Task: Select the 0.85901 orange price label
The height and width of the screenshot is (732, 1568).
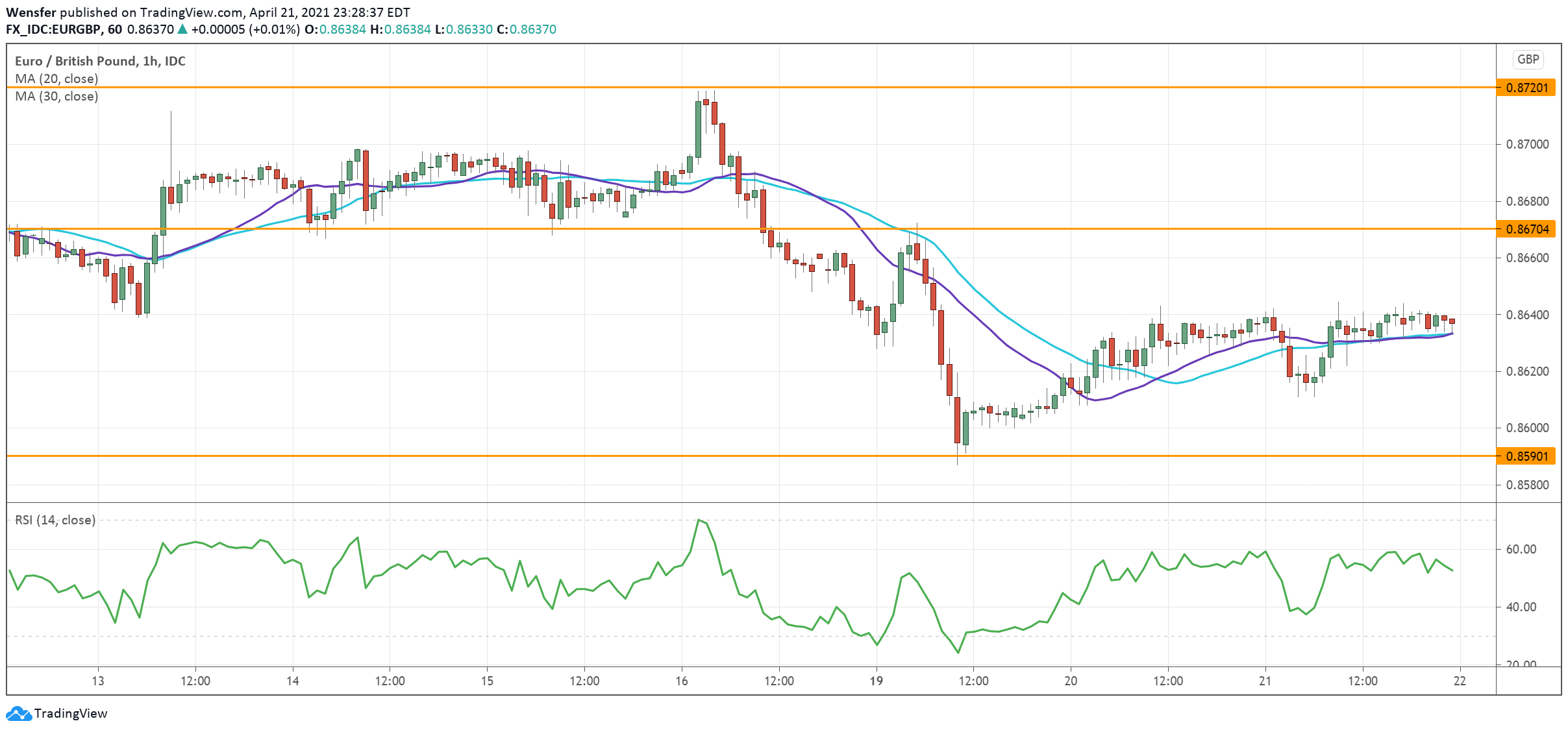Action: click(1526, 456)
